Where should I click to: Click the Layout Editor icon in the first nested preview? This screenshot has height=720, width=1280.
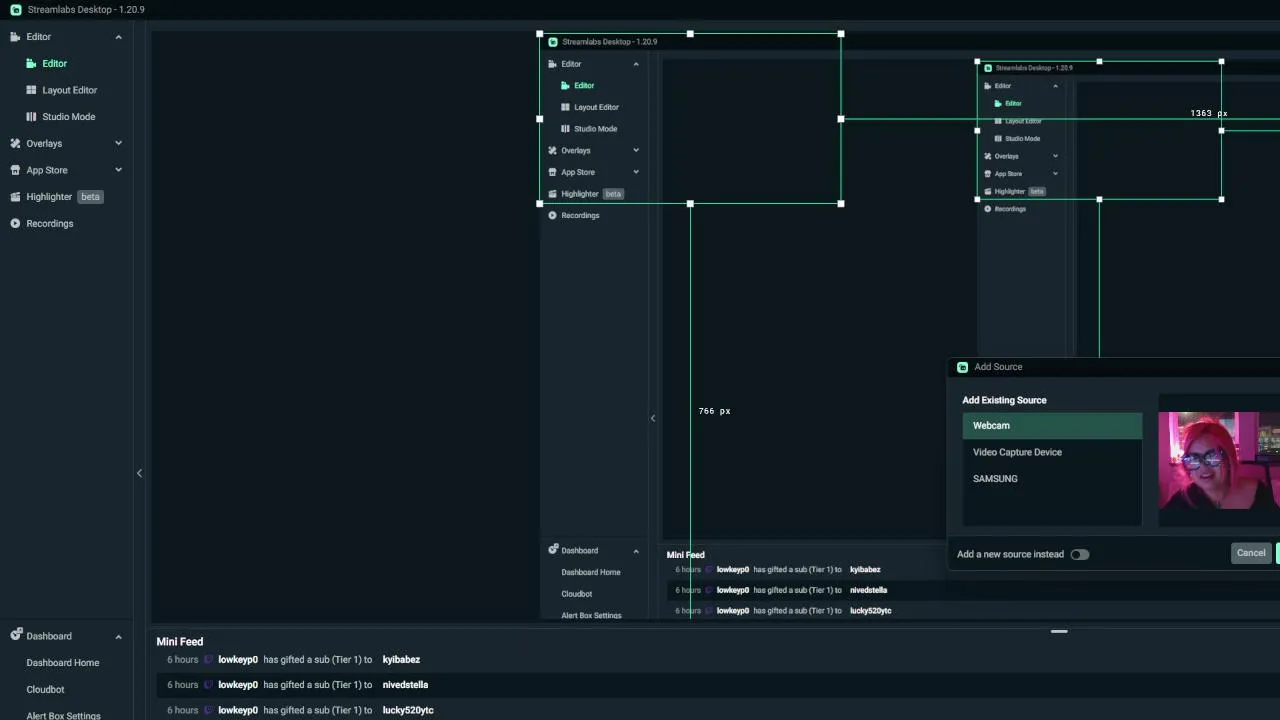[565, 107]
